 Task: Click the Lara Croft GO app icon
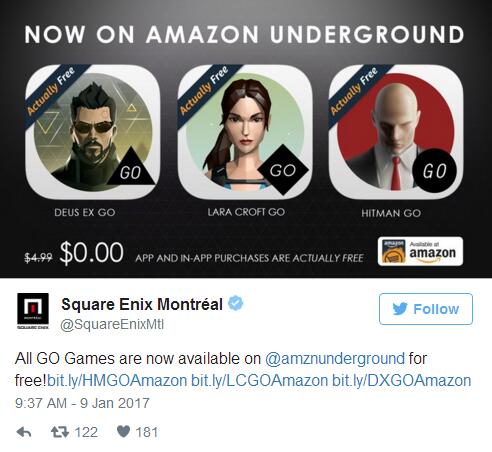(244, 132)
